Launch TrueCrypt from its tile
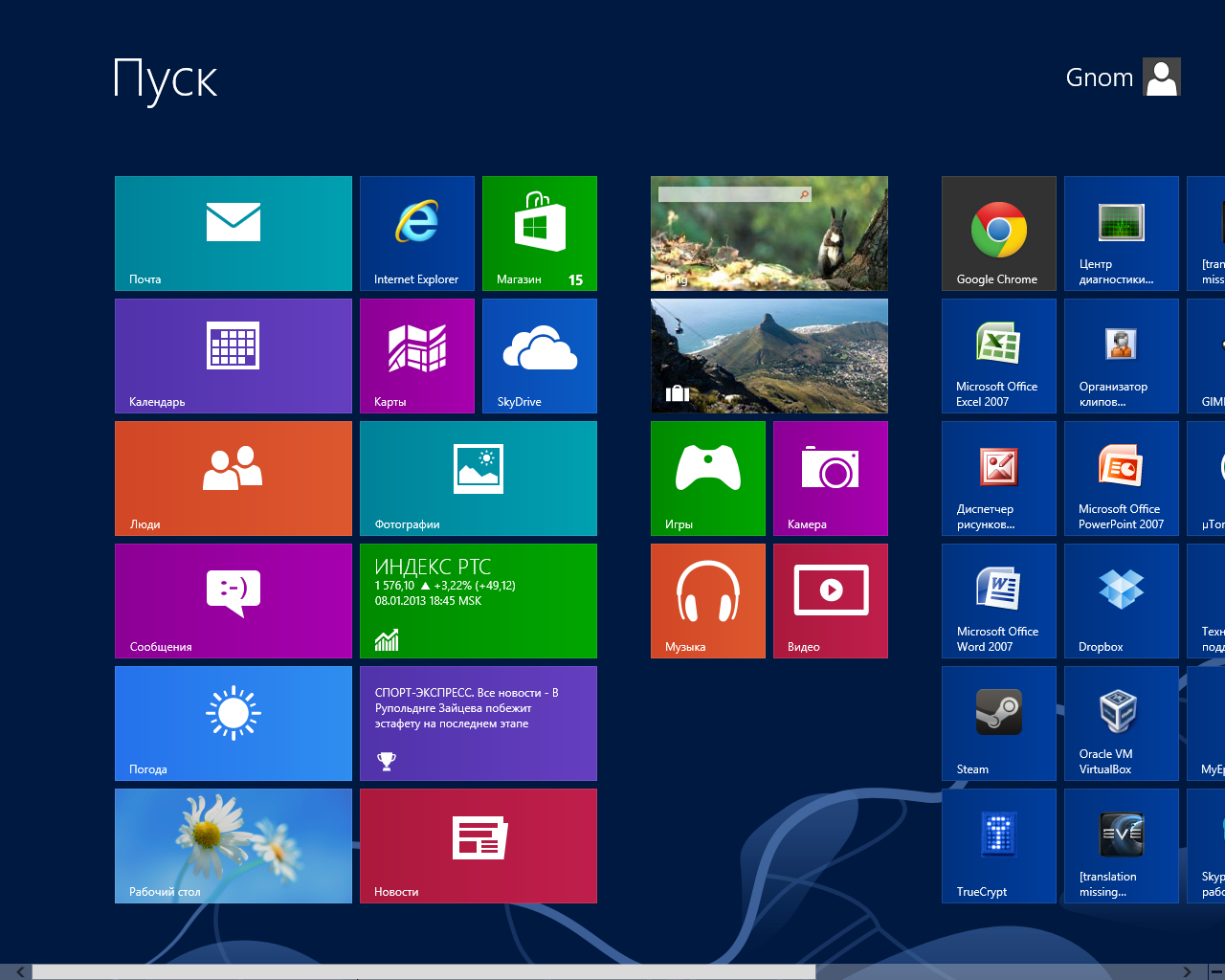This screenshot has width=1225, height=980. point(999,846)
